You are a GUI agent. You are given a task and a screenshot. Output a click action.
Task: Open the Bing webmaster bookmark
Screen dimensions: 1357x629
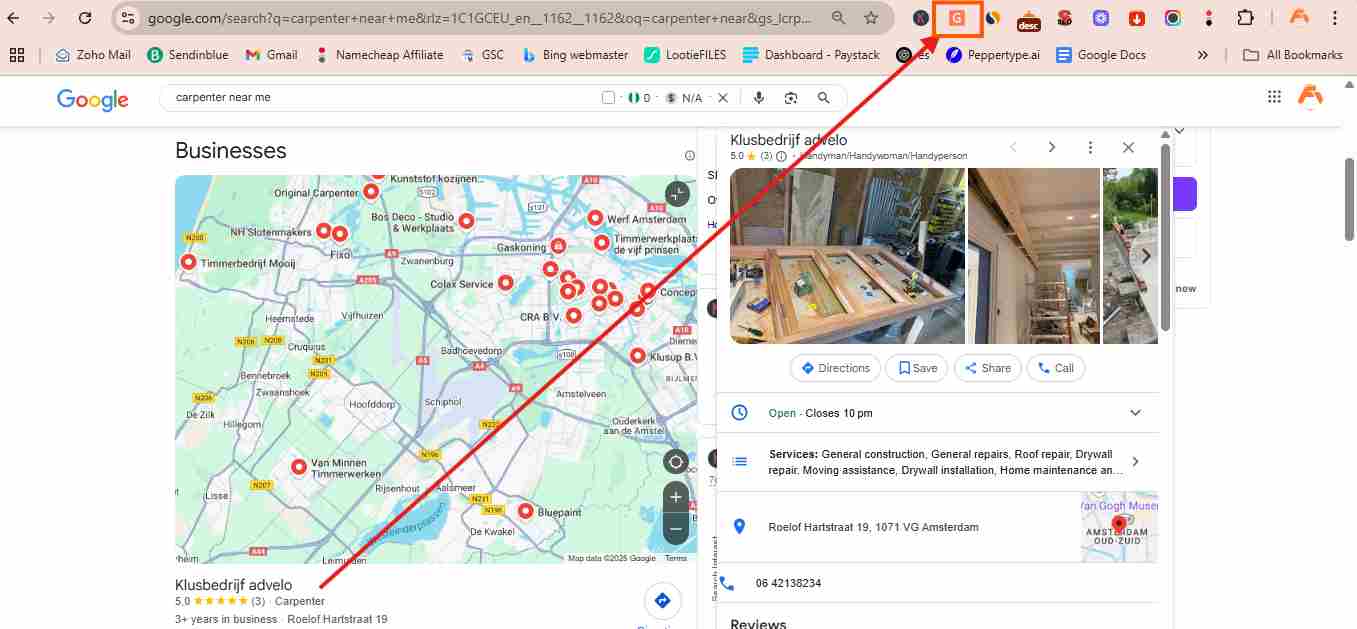(x=575, y=55)
